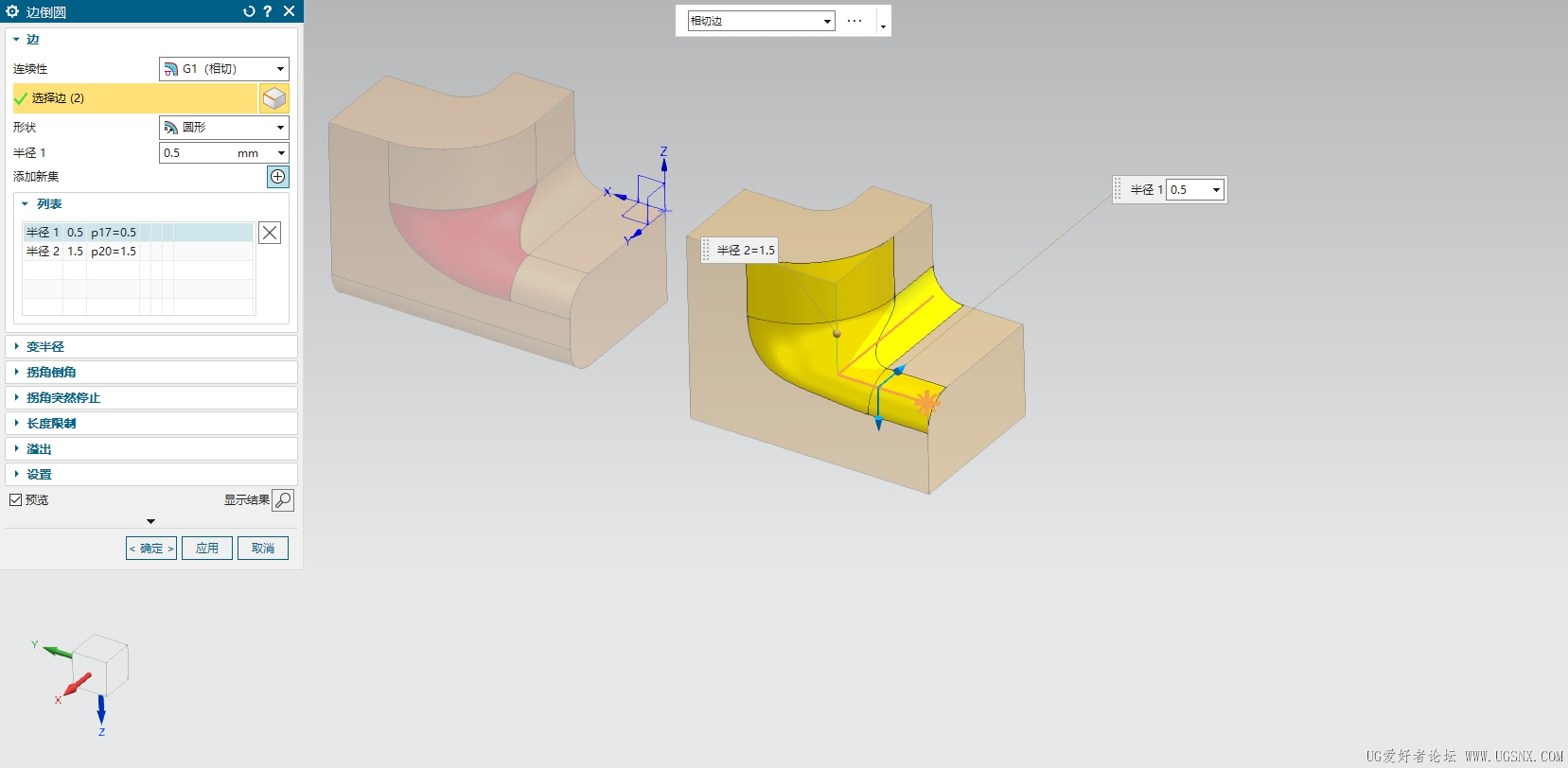
Task: Toggle the 预览 checkbox
Action: [x=15, y=500]
